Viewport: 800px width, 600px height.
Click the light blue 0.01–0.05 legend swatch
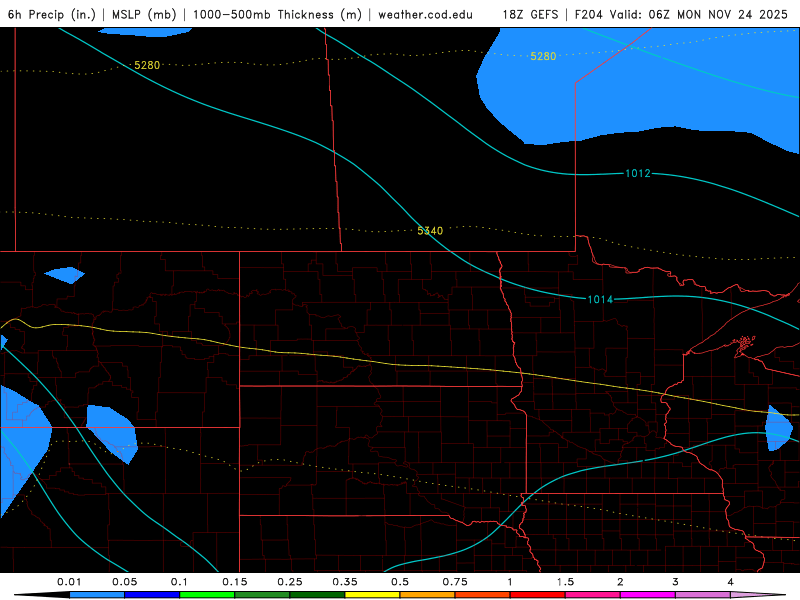[97, 595]
